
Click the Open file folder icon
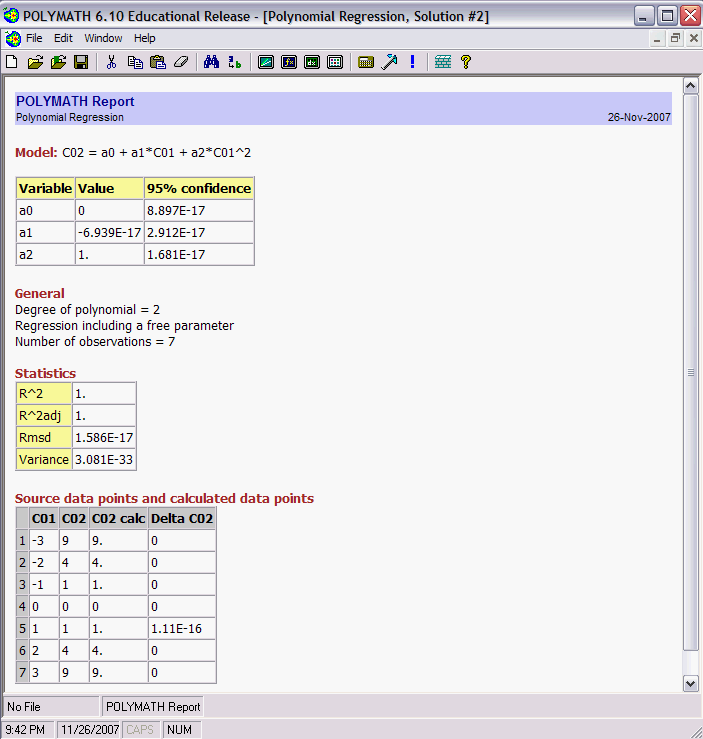[35, 62]
